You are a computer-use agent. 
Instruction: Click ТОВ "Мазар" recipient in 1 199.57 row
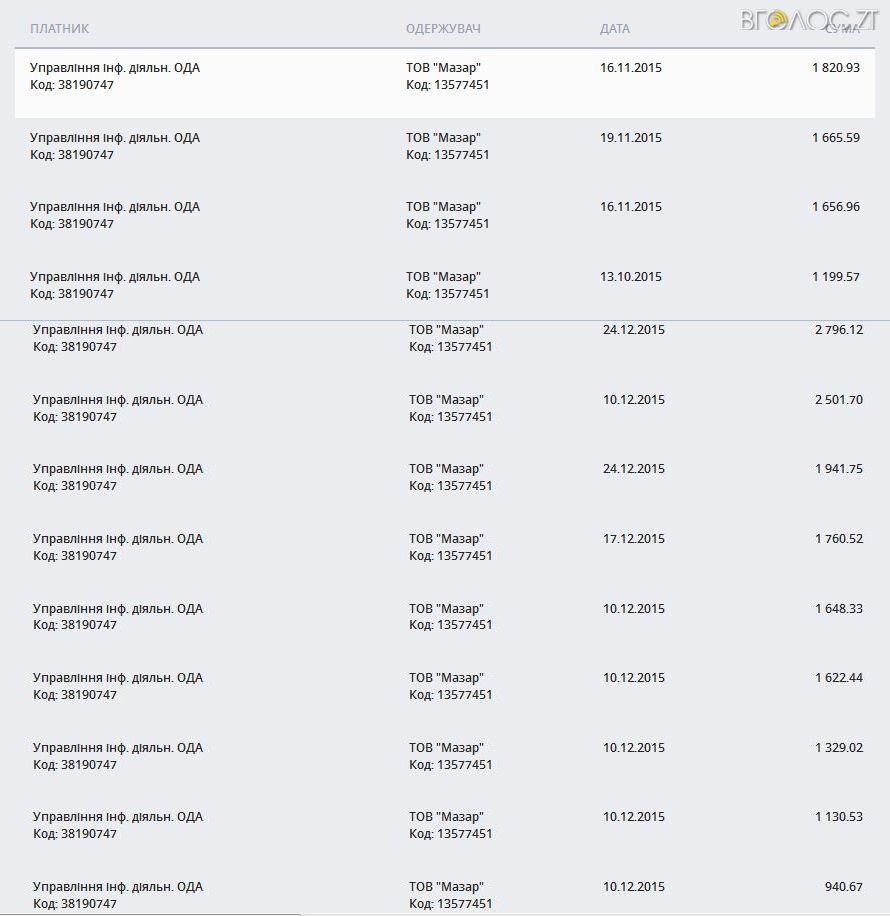[443, 277]
